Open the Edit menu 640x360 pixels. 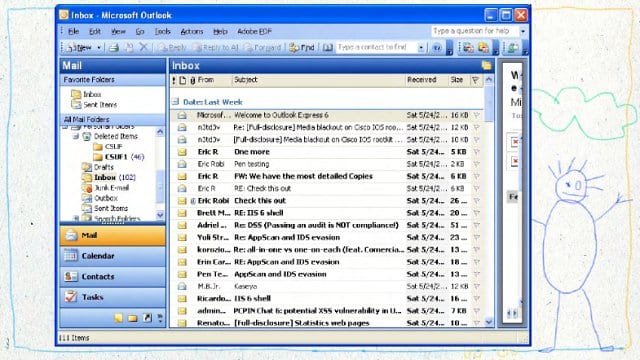click(95, 31)
